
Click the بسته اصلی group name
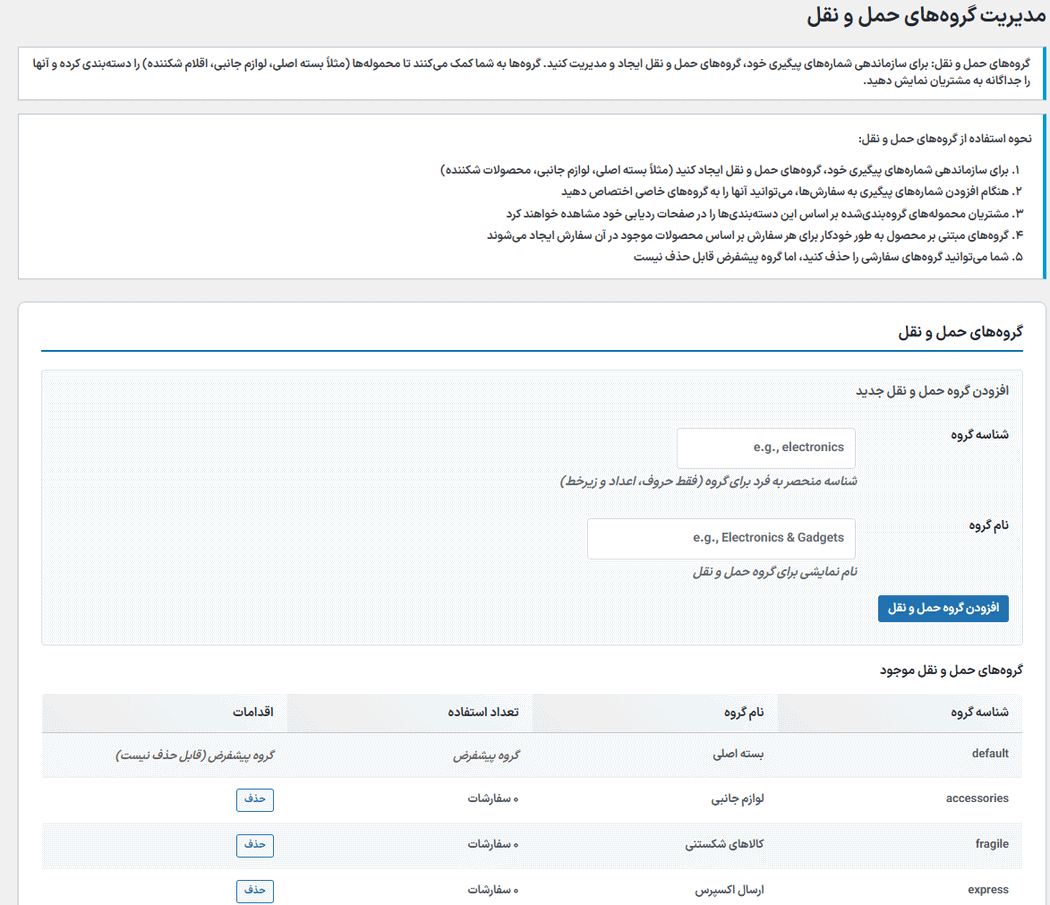pyautogui.click(x=741, y=754)
